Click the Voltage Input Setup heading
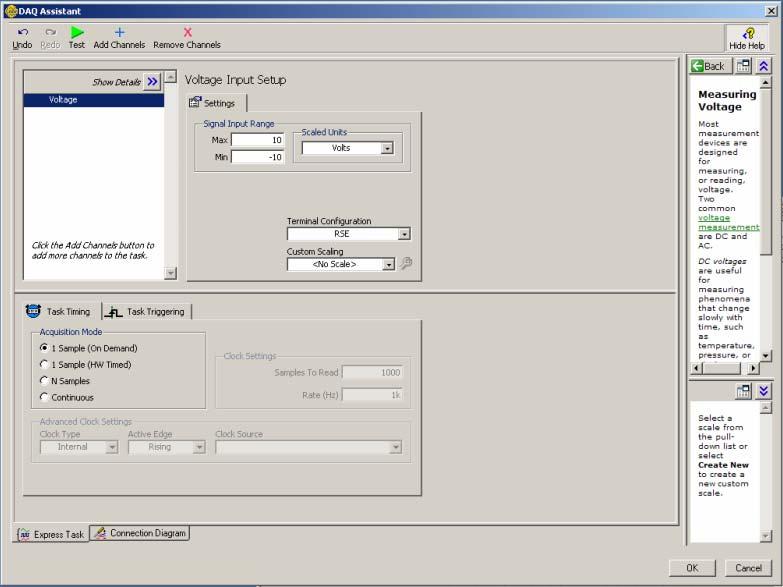Viewport: 783px width, 587px height. (x=235, y=80)
